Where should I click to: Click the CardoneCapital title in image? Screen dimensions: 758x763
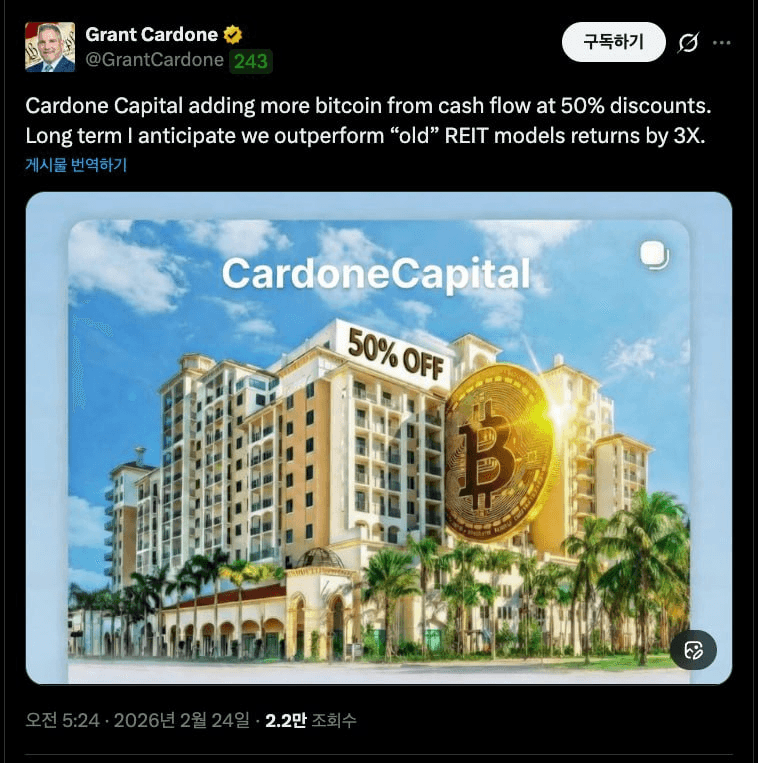376,274
